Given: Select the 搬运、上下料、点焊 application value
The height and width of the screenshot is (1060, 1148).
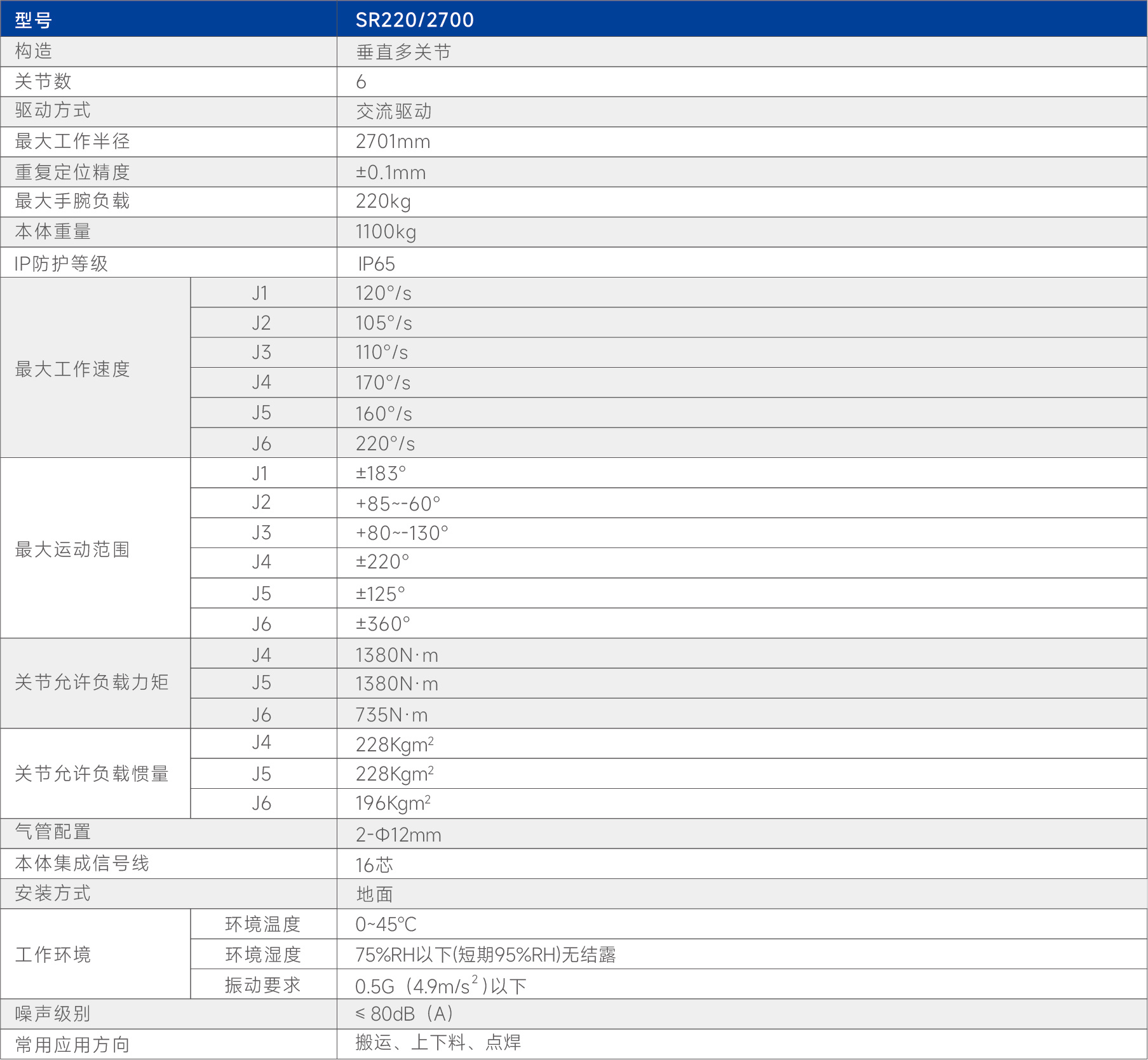Looking at the screenshot, I should click(438, 1042).
